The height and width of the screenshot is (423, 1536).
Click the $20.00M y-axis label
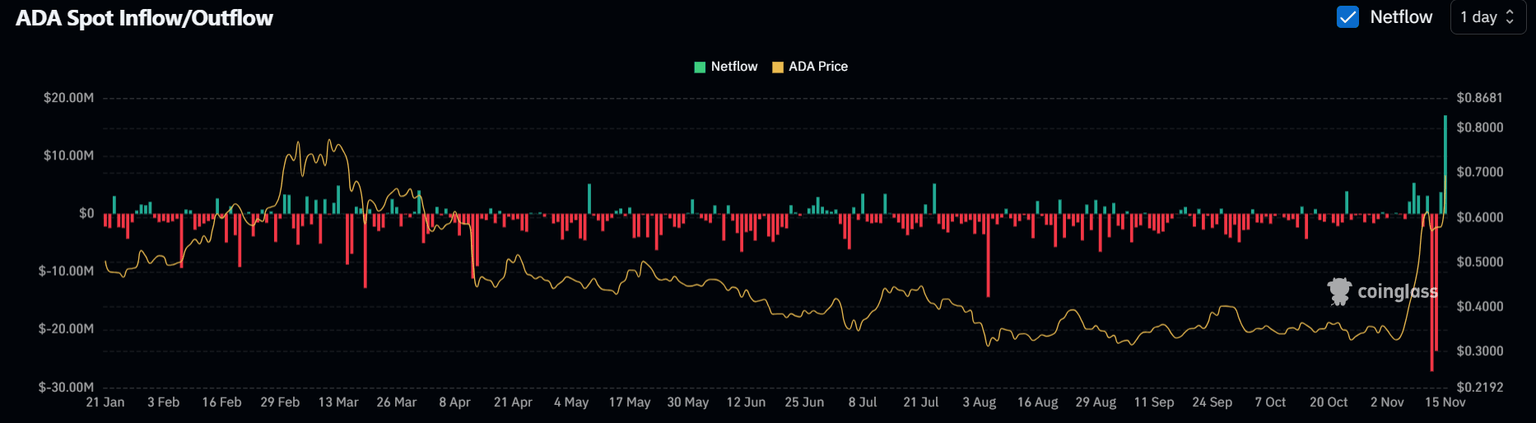click(x=69, y=98)
